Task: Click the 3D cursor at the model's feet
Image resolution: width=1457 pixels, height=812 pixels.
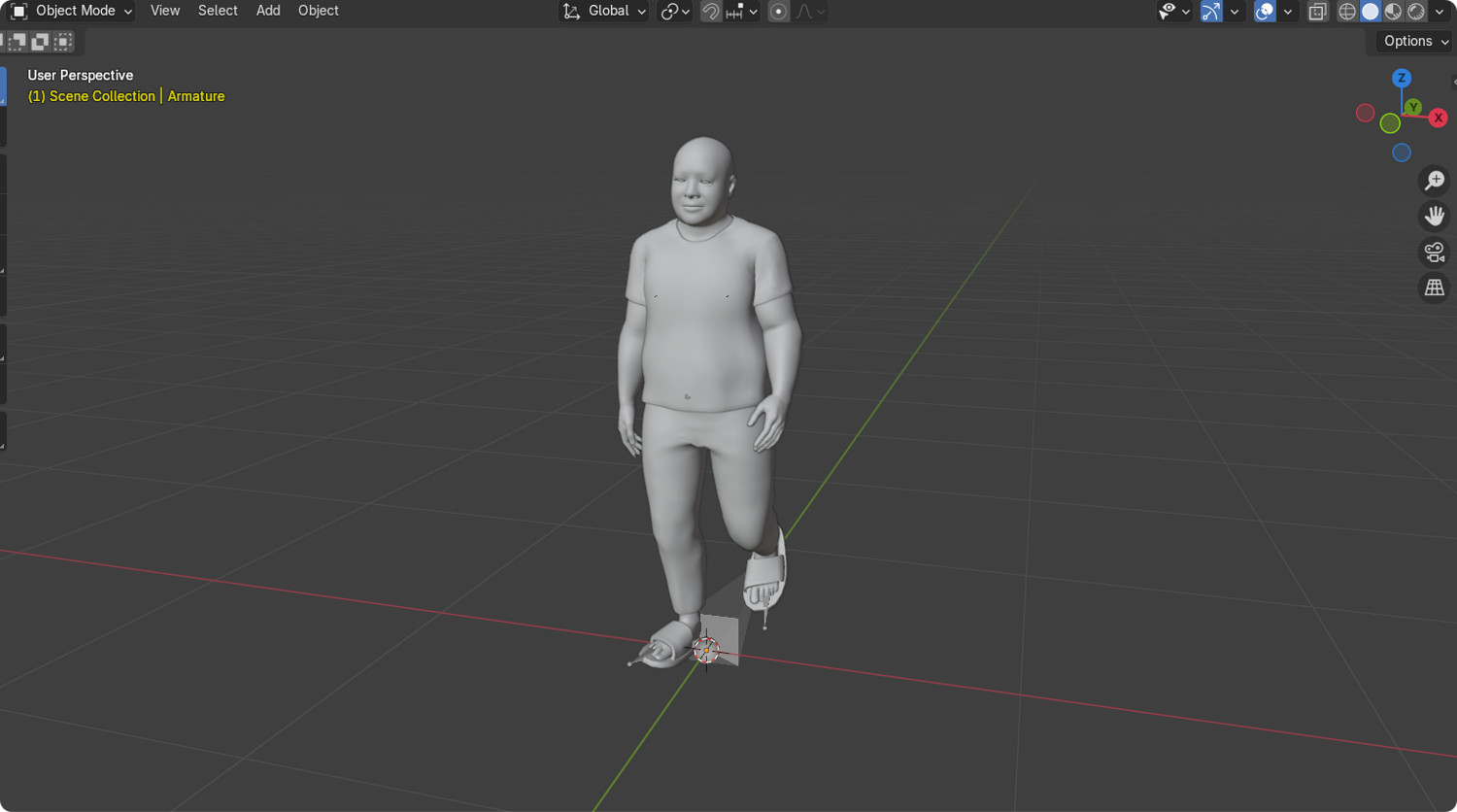Action: (x=706, y=650)
